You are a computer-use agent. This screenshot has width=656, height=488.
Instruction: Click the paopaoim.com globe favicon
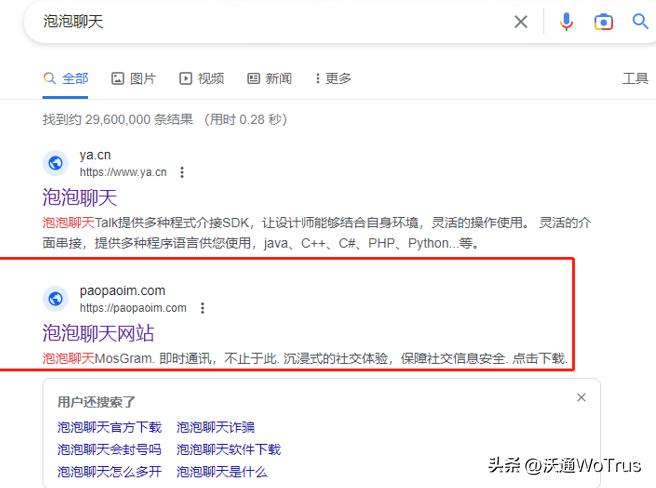click(56, 299)
